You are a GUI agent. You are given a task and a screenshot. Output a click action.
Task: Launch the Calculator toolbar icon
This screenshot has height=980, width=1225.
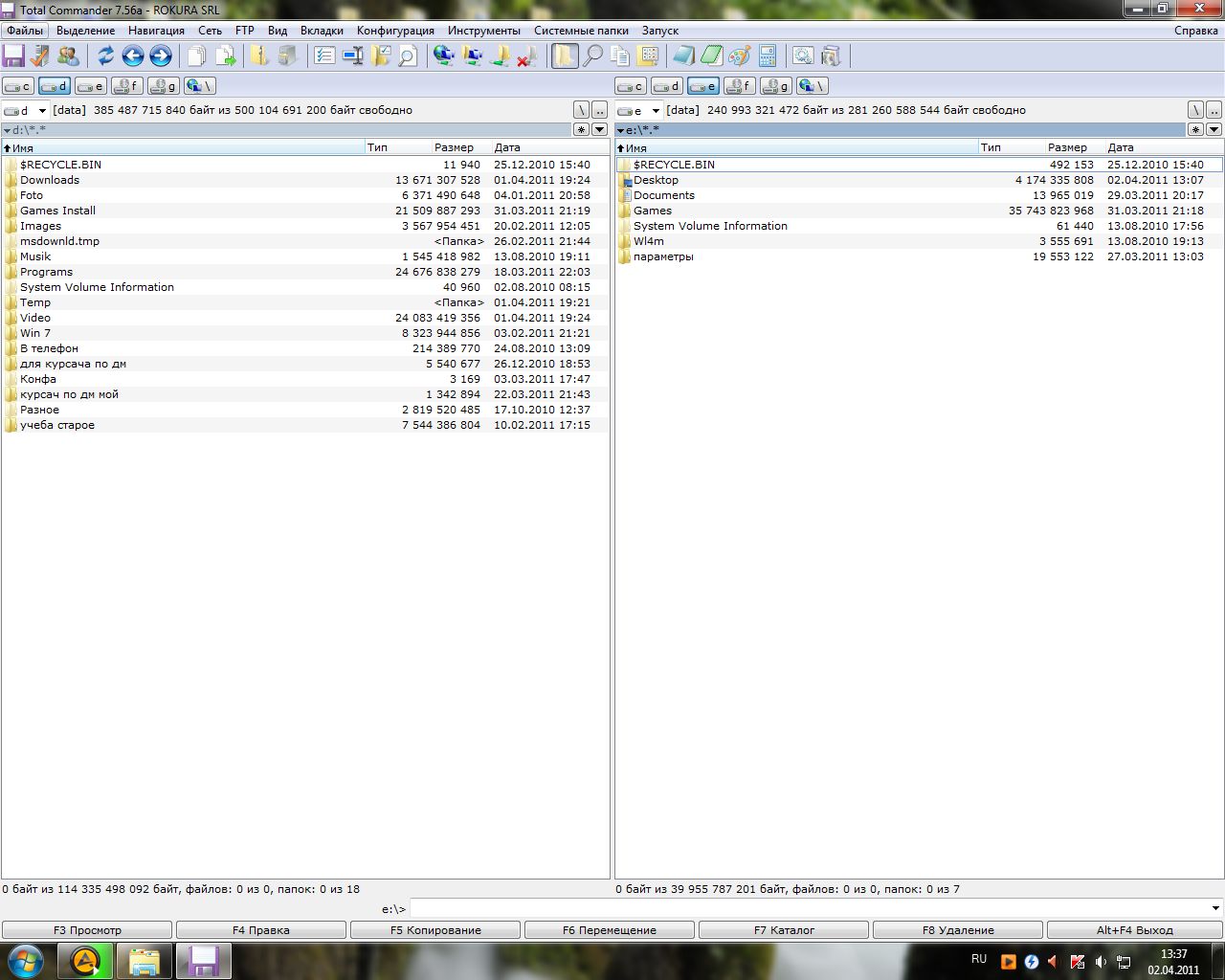[767, 56]
